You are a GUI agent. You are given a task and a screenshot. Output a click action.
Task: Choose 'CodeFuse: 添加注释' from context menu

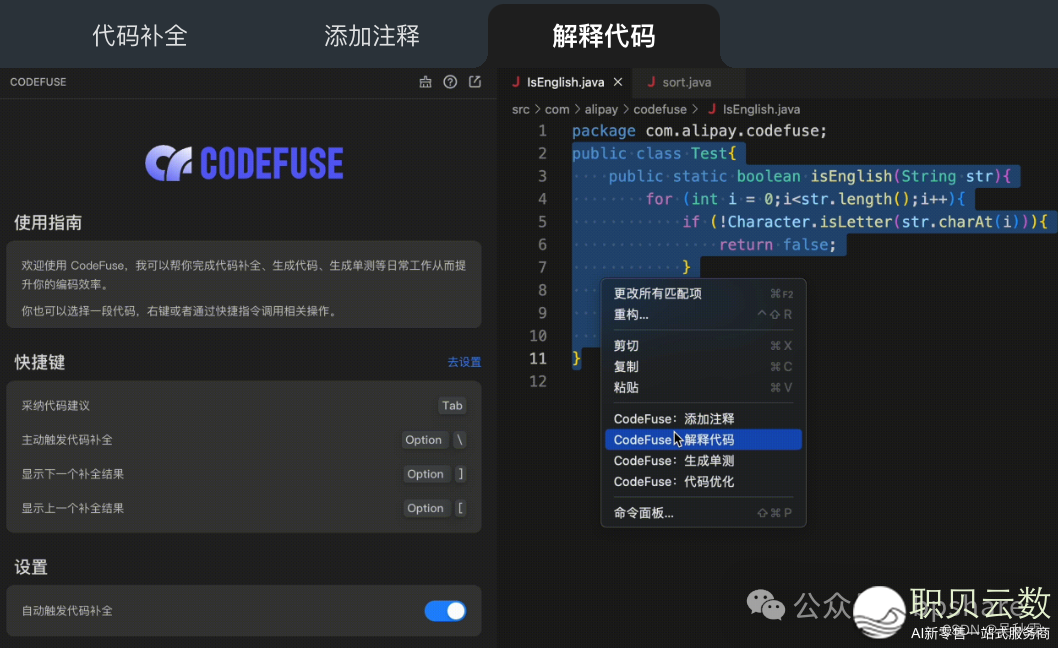(x=674, y=419)
